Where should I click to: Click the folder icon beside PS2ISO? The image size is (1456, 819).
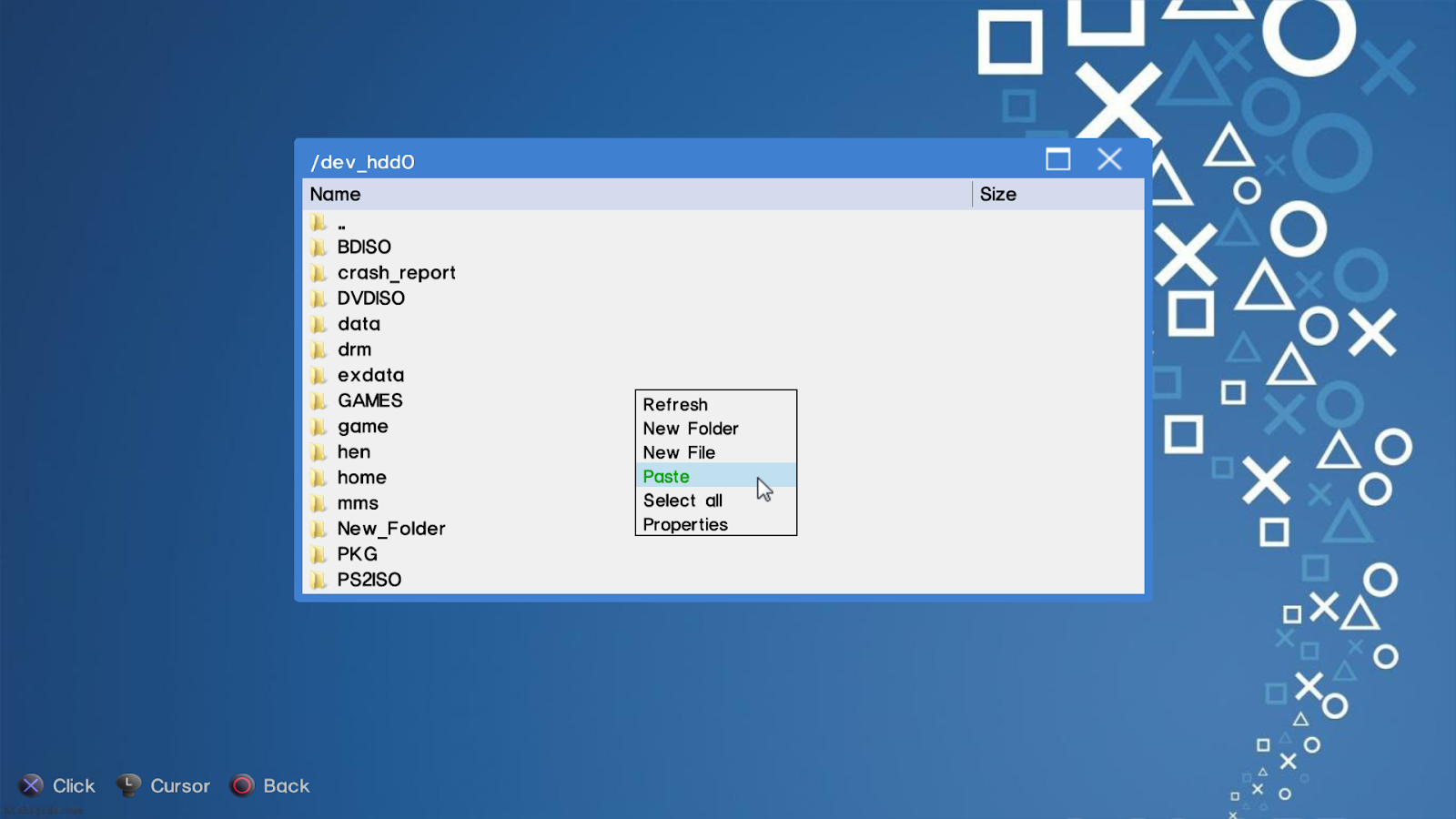click(x=318, y=579)
